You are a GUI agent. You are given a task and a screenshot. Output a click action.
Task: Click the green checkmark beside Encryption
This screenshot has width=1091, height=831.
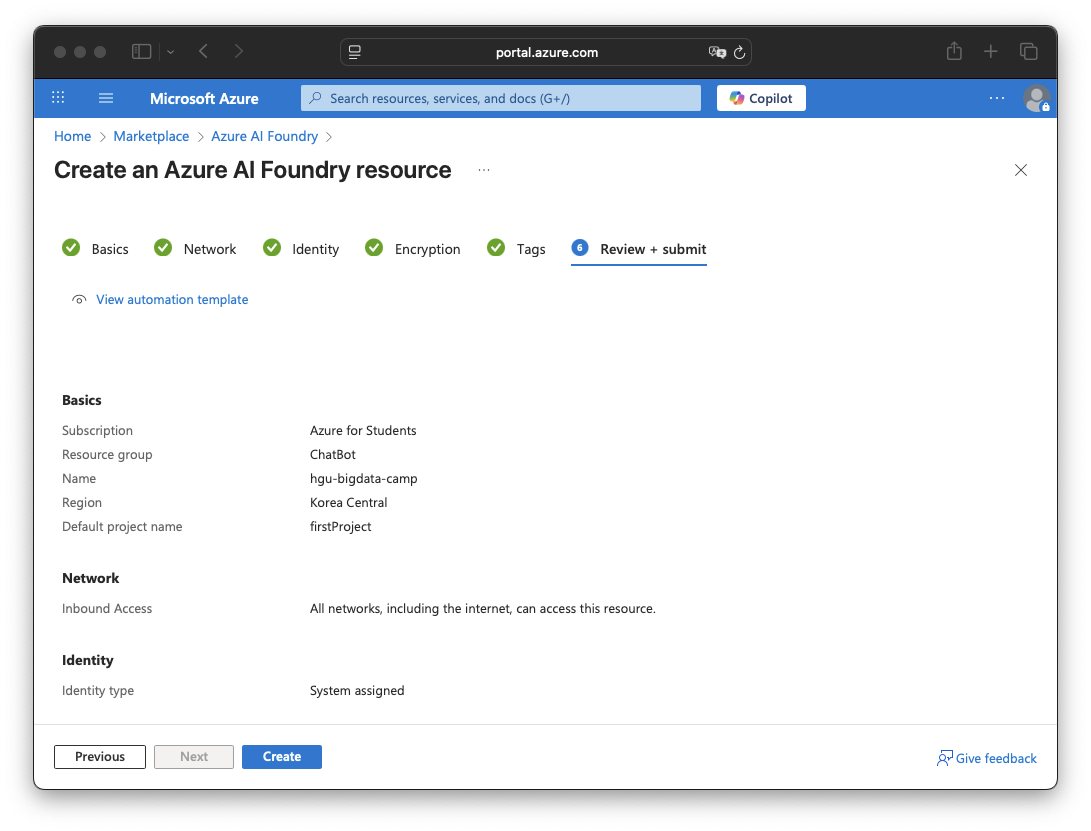click(x=374, y=248)
